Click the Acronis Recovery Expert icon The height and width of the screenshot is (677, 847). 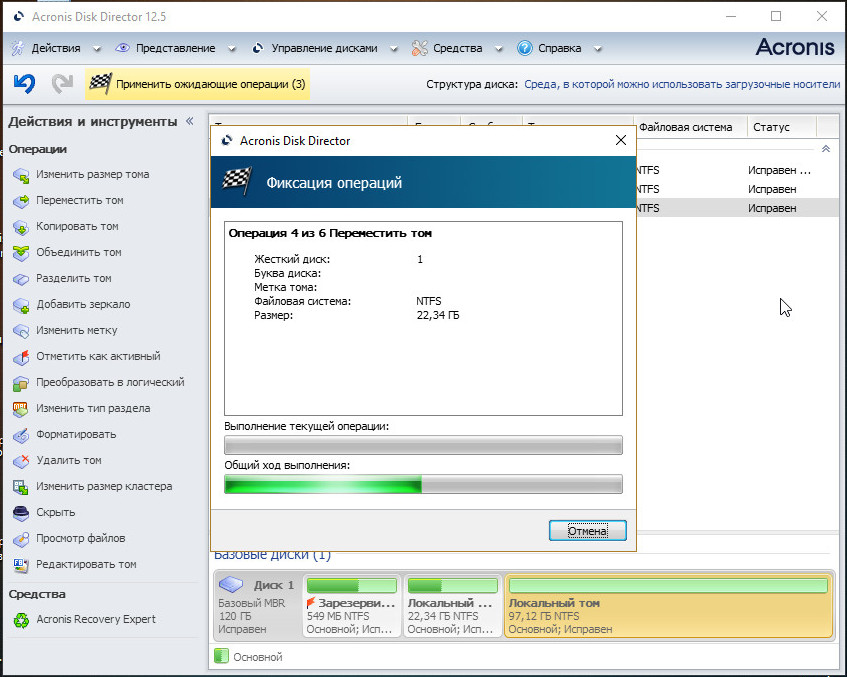coord(21,620)
